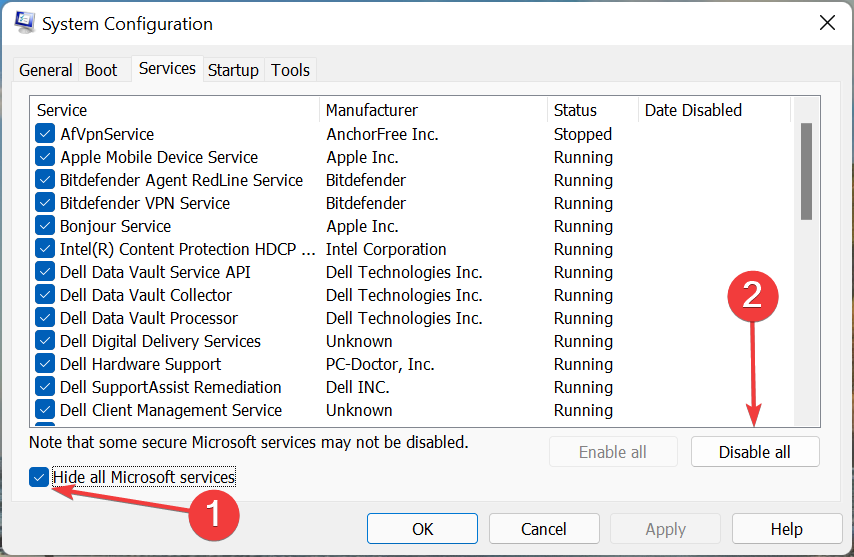This screenshot has width=854, height=557.
Task: Disable the Bonjour Service checkbox
Action: tap(45, 226)
